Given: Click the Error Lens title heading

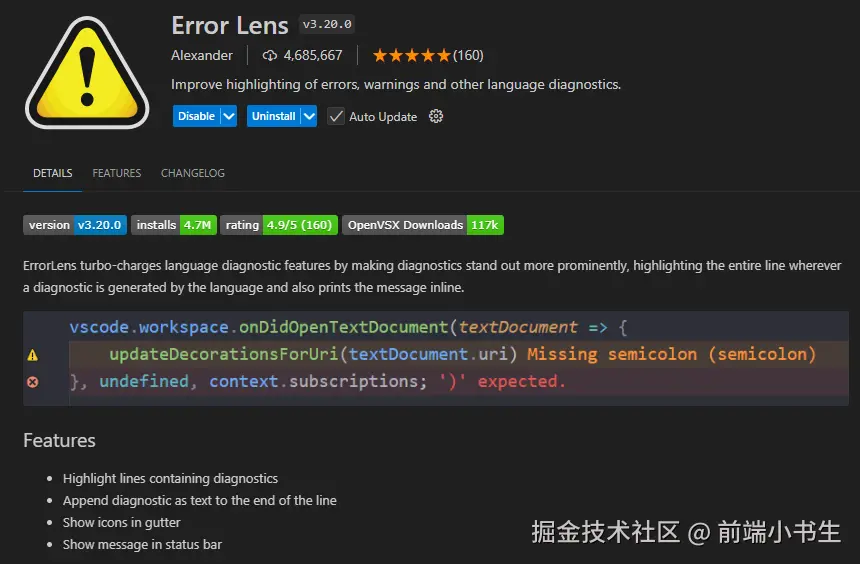Looking at the screenshot, I should click(x=230, y=25).
